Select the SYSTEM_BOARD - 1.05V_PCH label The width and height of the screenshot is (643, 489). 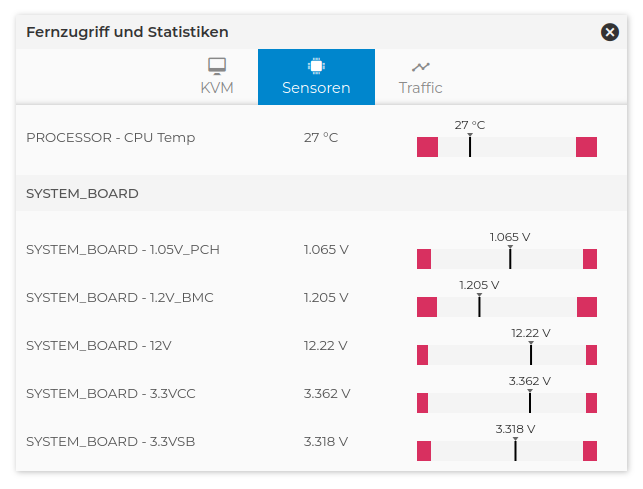click(x=122, y=249)
